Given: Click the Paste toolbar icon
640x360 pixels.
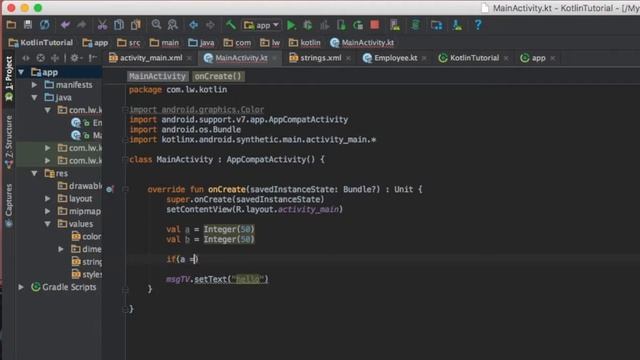Looking at the screenshot, I should 136,25.
